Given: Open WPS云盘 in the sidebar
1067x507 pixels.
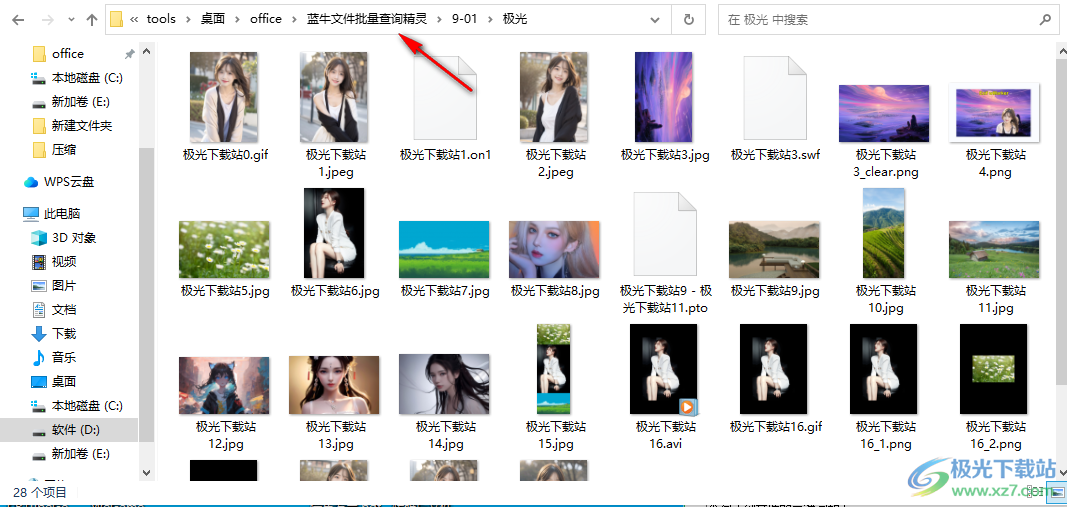Looking at the screenshot, I should (x=68, y=182).
